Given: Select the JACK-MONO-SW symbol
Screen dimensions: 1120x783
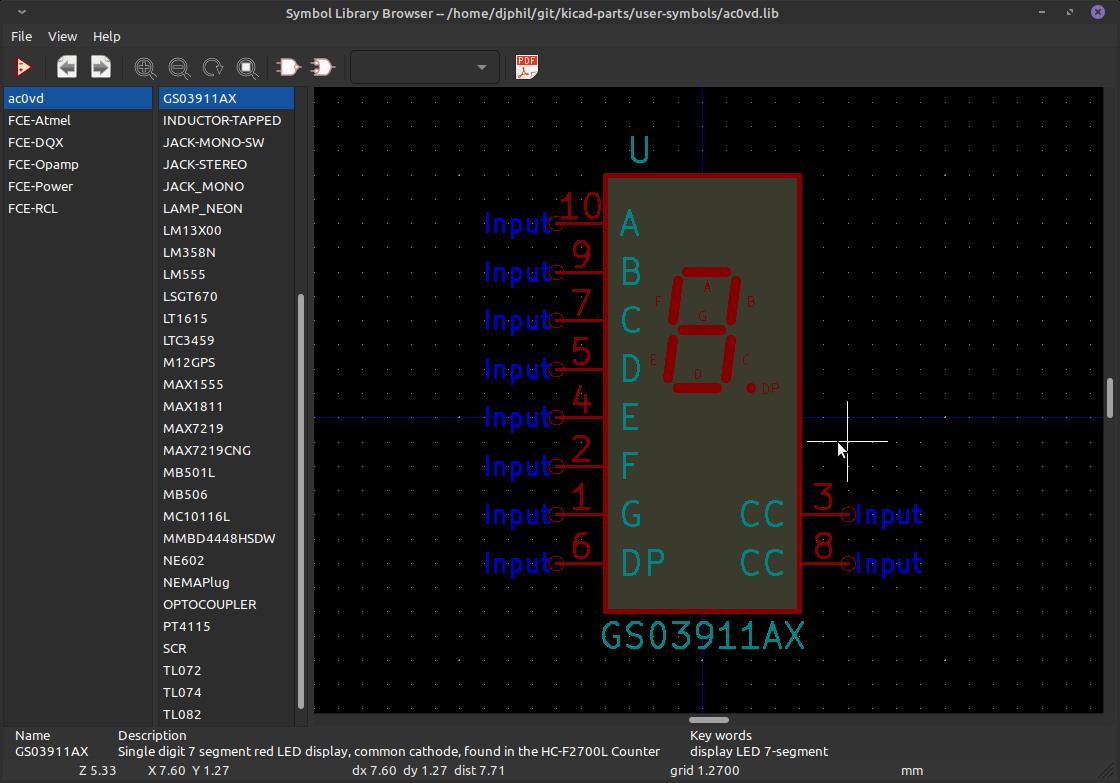Looking at the screenshot, I should 226,143.
